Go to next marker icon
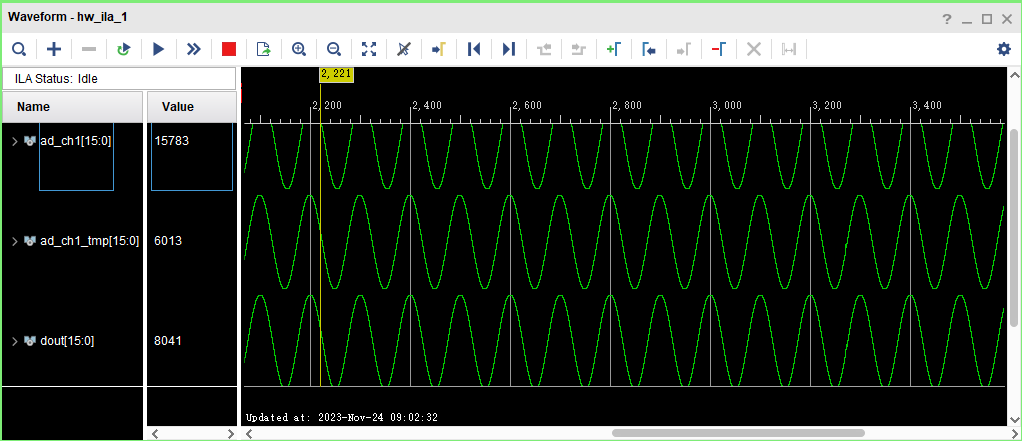 pyautogui.click(x=684, y=49)
